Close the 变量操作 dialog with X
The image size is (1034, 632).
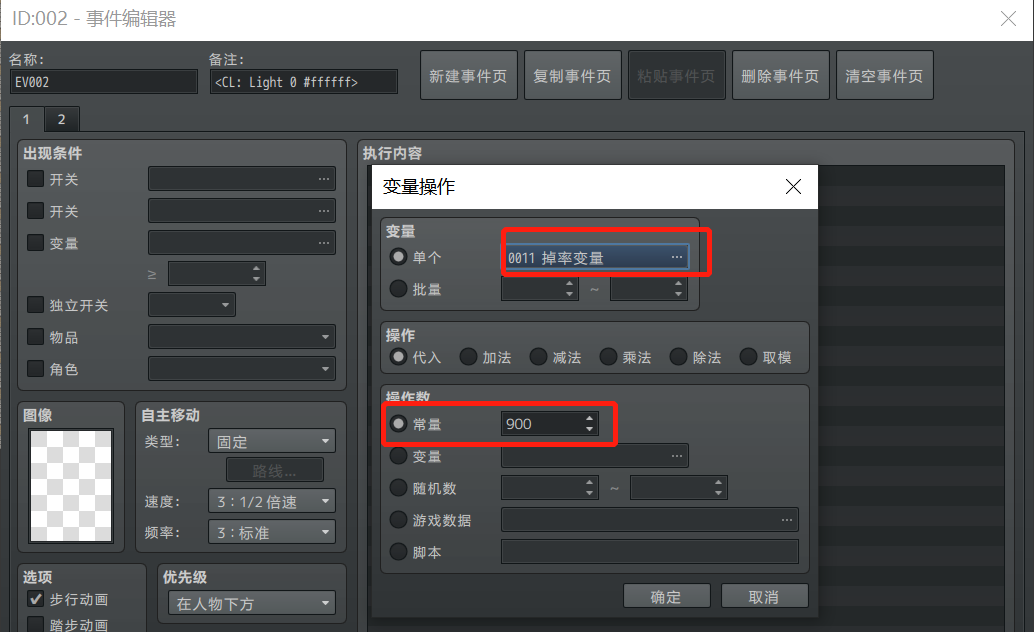(793, 187)
